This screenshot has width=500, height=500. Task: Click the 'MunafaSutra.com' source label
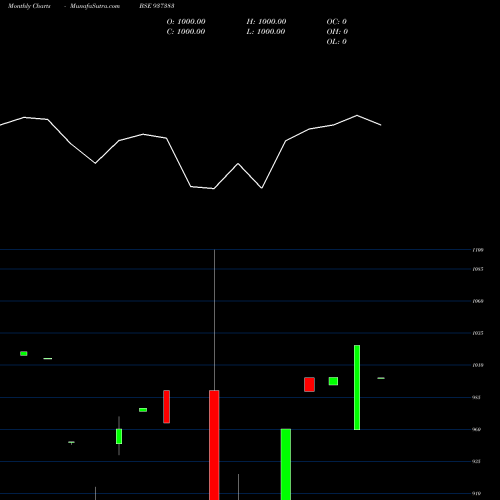(x=95, y=6)
